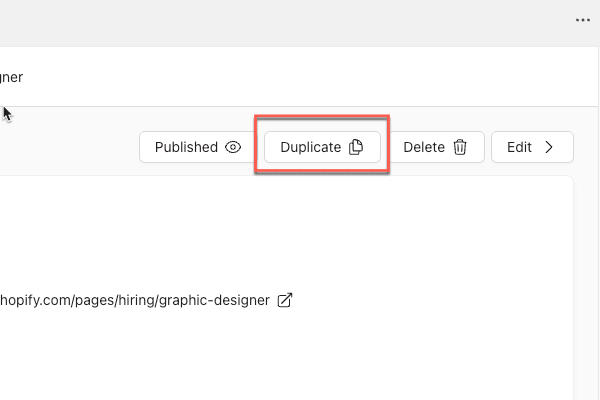Click the eye icon in Published button
Image resolution: width=600 pixels, height=400 pixels.
point(233,147)
